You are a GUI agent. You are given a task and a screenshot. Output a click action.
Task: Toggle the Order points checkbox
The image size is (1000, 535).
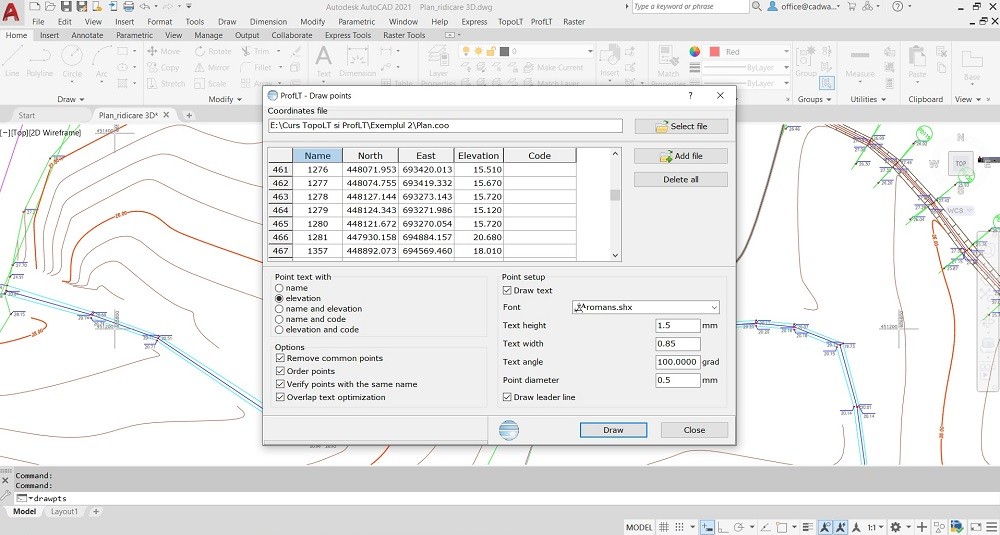click(280, 371)
